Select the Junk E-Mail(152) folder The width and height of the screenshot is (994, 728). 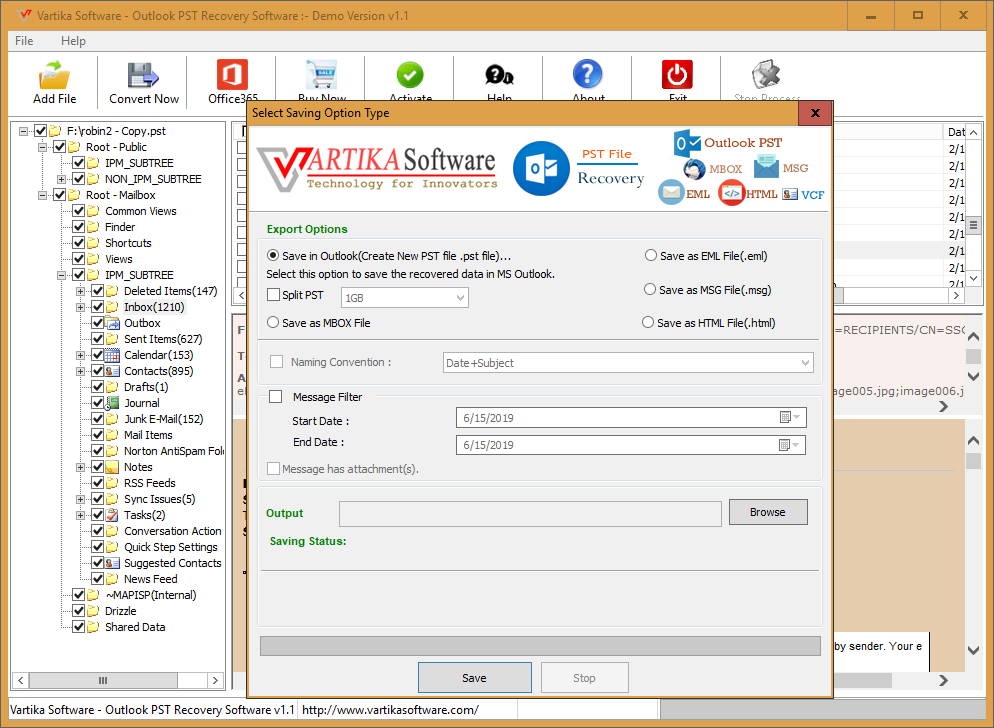pos(164,419)
